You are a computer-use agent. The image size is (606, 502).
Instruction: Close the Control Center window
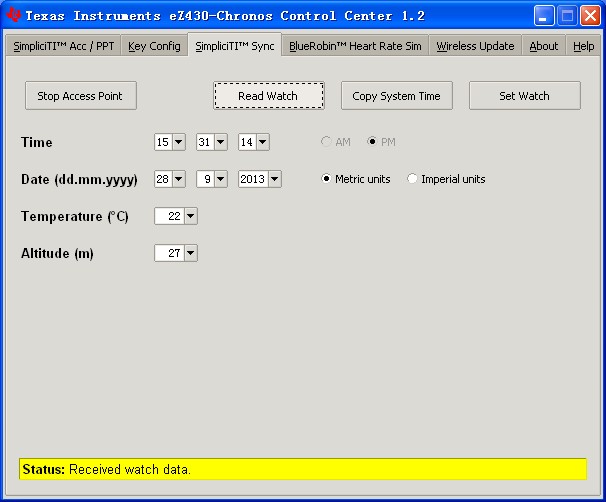tap(591, 16)
